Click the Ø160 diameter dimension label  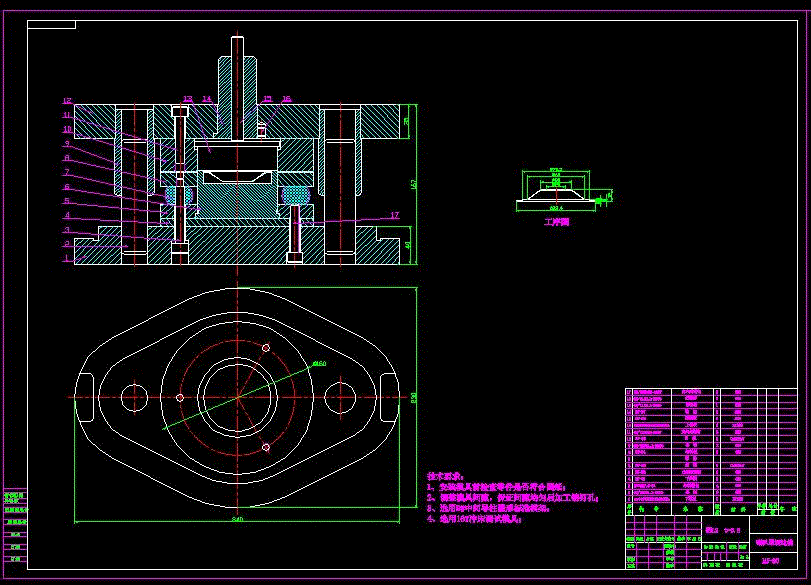tap(320, 364)
